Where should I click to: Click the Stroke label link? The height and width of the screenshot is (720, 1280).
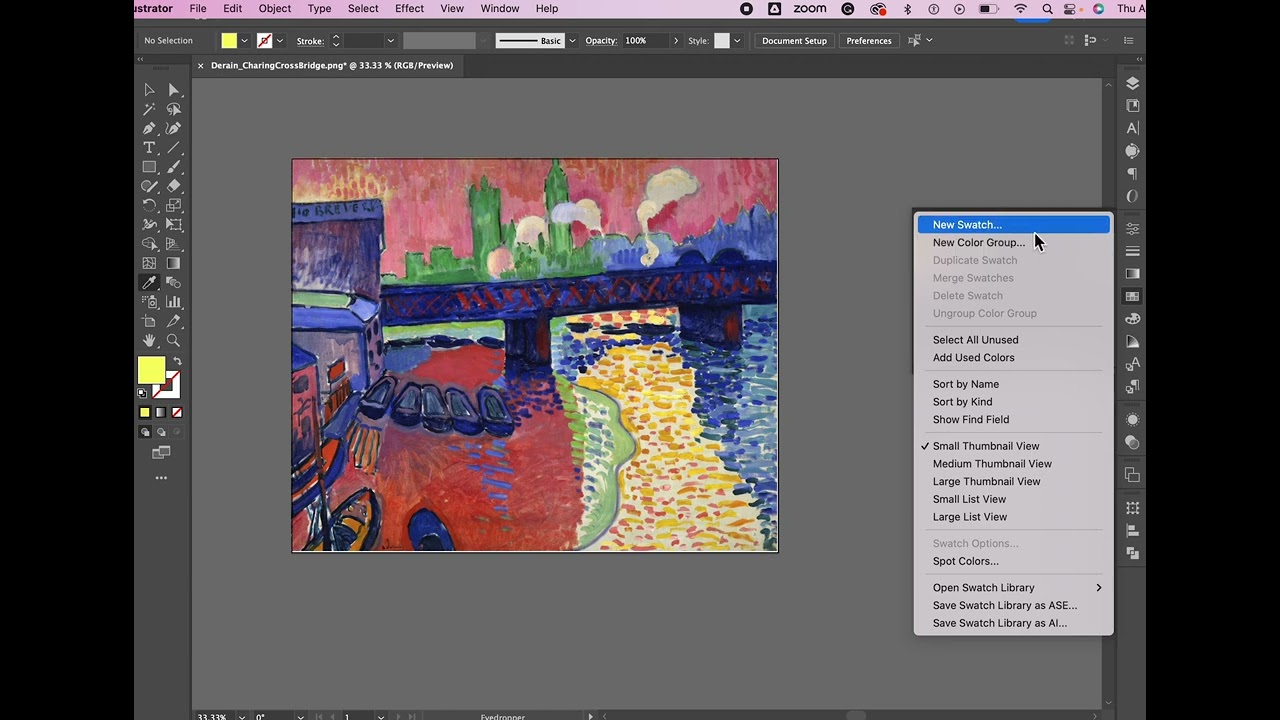tap(310, 41)
